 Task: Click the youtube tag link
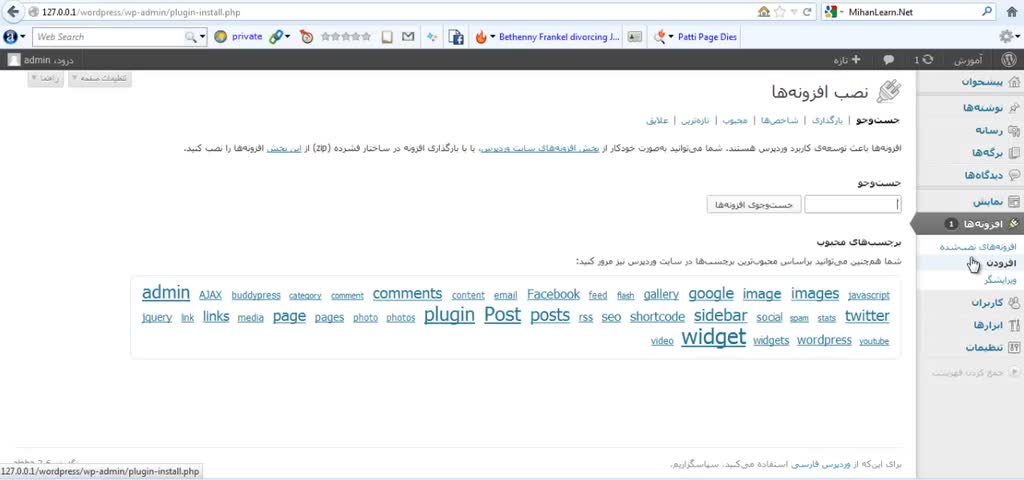(874, 342)
